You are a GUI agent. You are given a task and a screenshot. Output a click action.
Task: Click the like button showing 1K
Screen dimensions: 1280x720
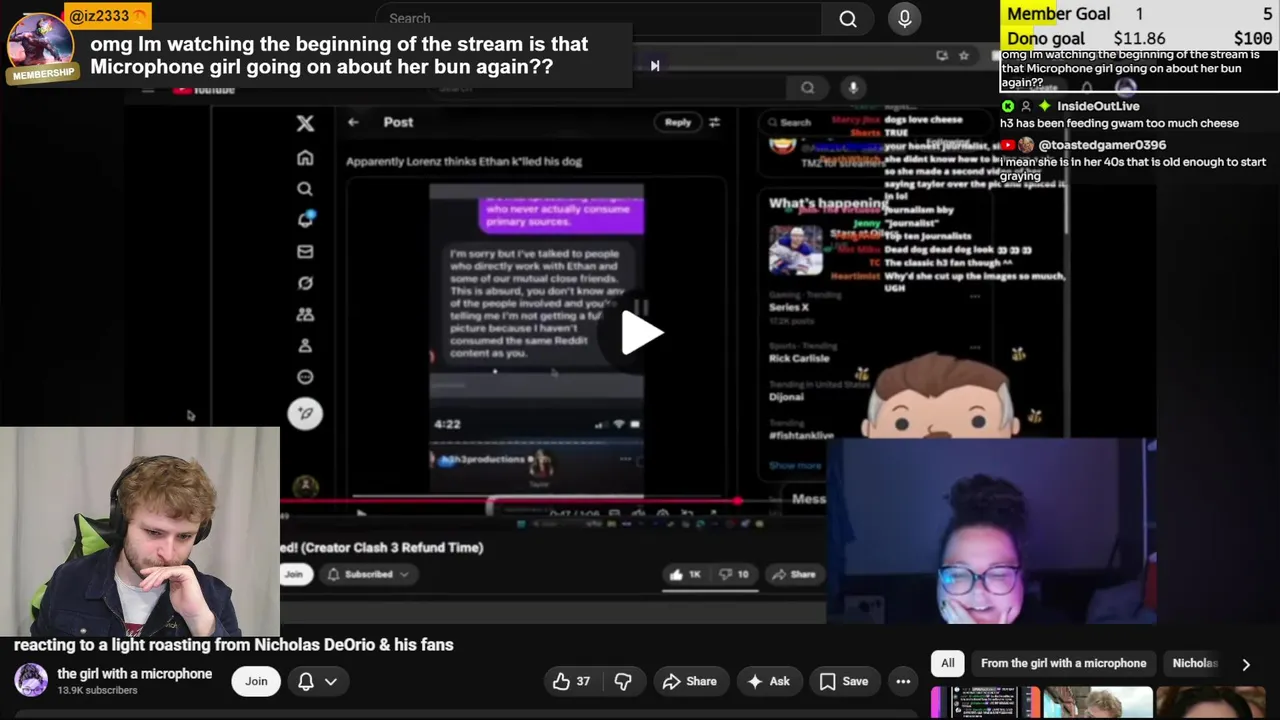pos(686,574)
